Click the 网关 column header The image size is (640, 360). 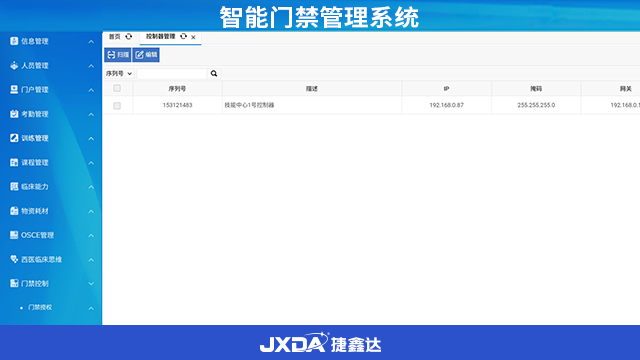point(611,89)
